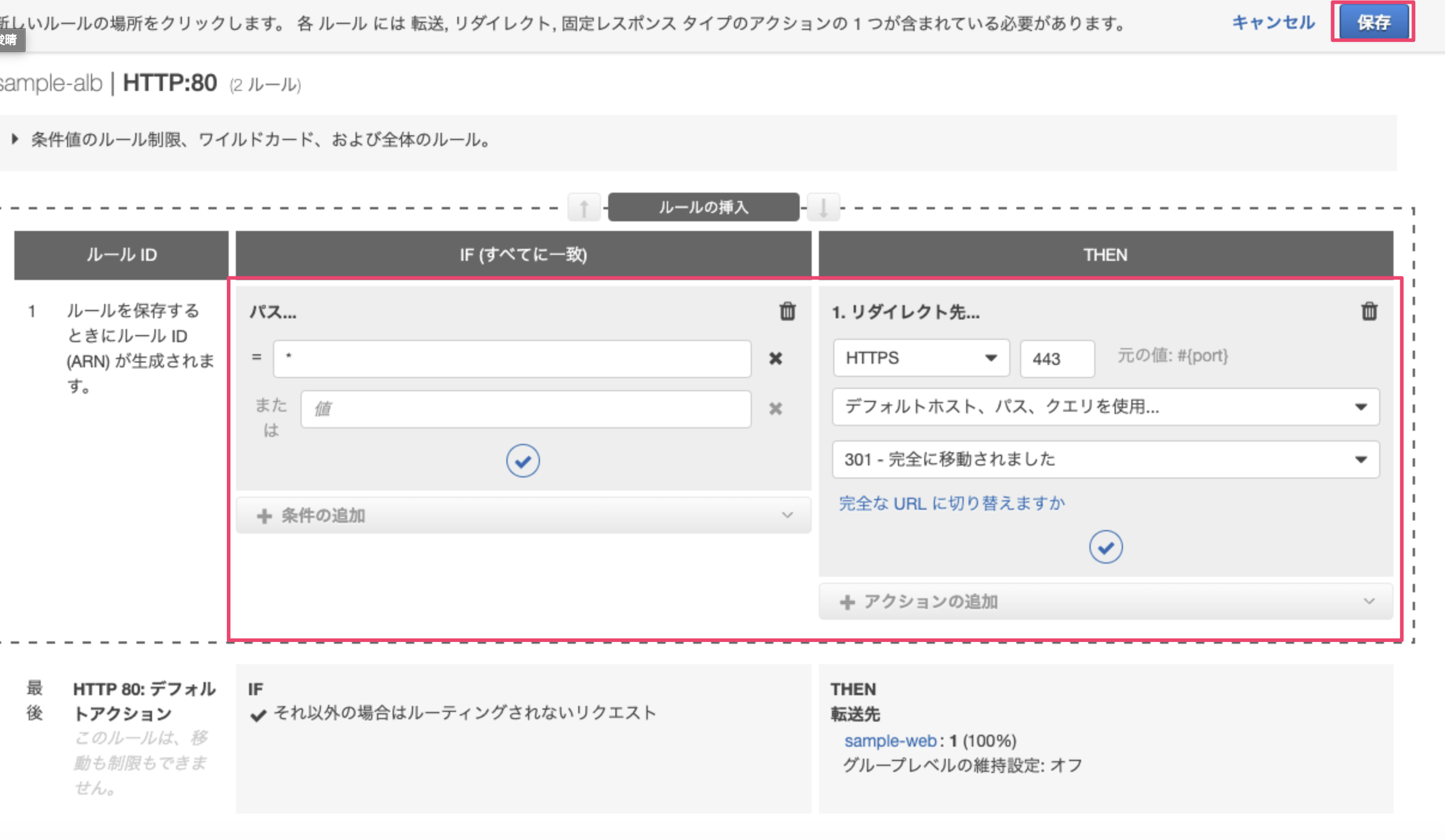Open the sample-web target group link
The height and width of the screenshot is (840, 1445).
(x=890, y=741)
